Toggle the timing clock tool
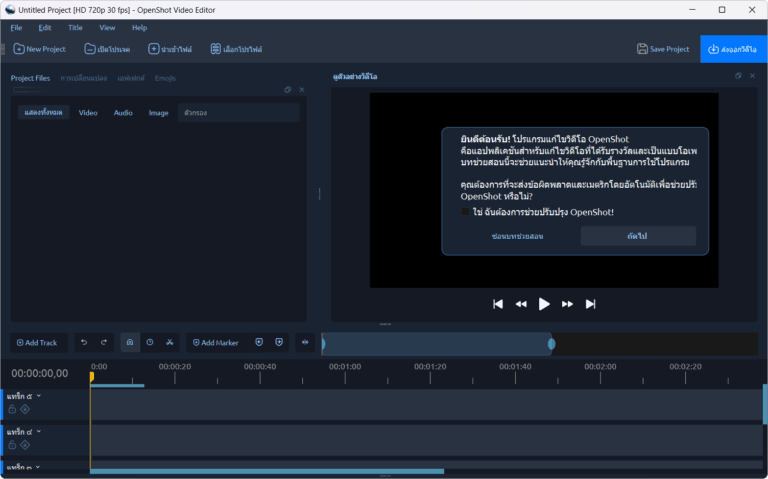The height and width of the screenshot is (479, 768). tap(150, 342)
